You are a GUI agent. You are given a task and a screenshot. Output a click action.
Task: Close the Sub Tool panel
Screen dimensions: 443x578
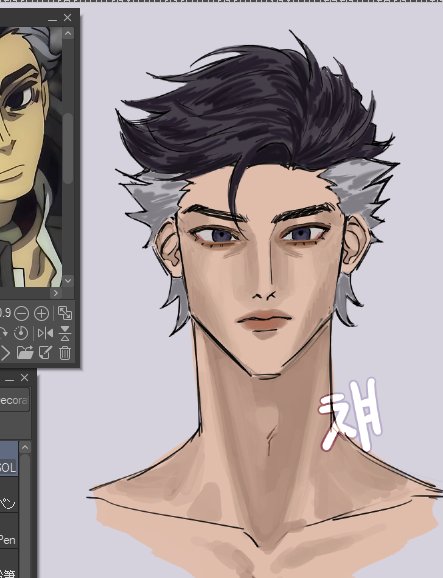tap(24, 378)
